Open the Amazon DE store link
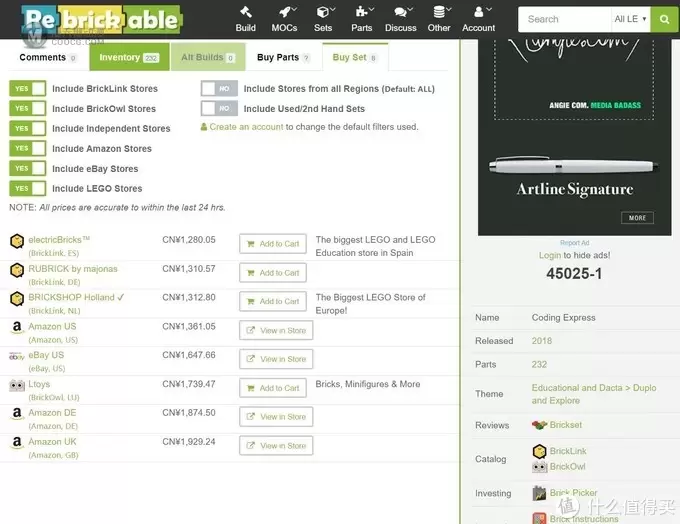 52,413
